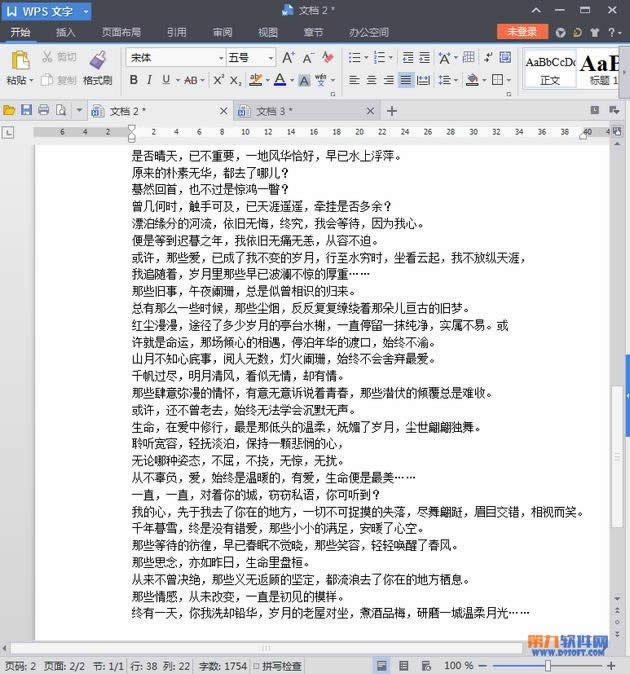
Task: Switch to the 文档 3 document tab
Action: pos(306,111)
